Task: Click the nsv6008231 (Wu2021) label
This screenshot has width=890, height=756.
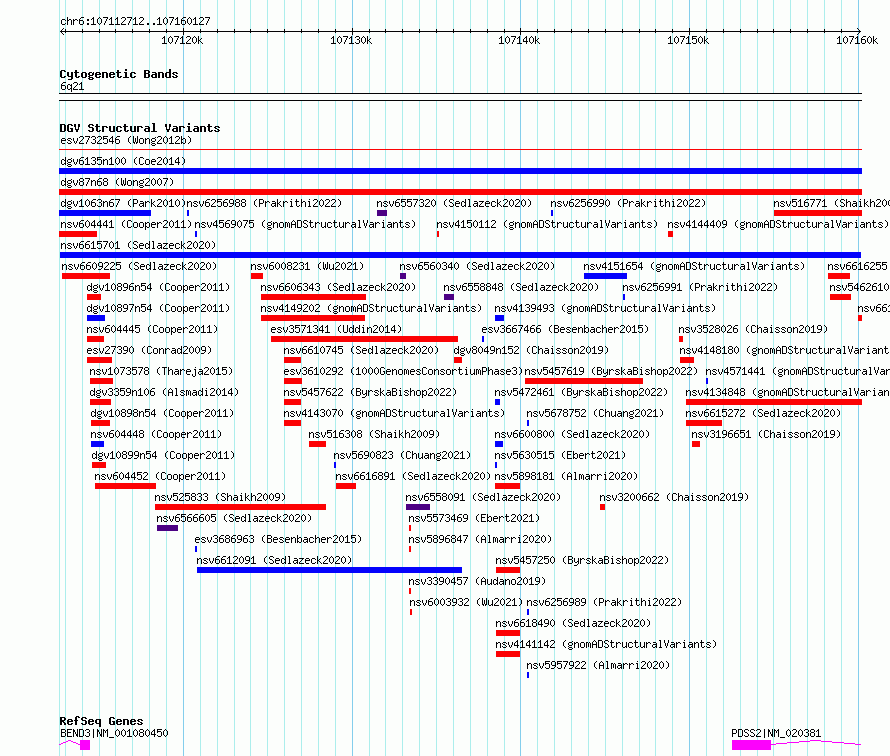Action: [307, 266]
